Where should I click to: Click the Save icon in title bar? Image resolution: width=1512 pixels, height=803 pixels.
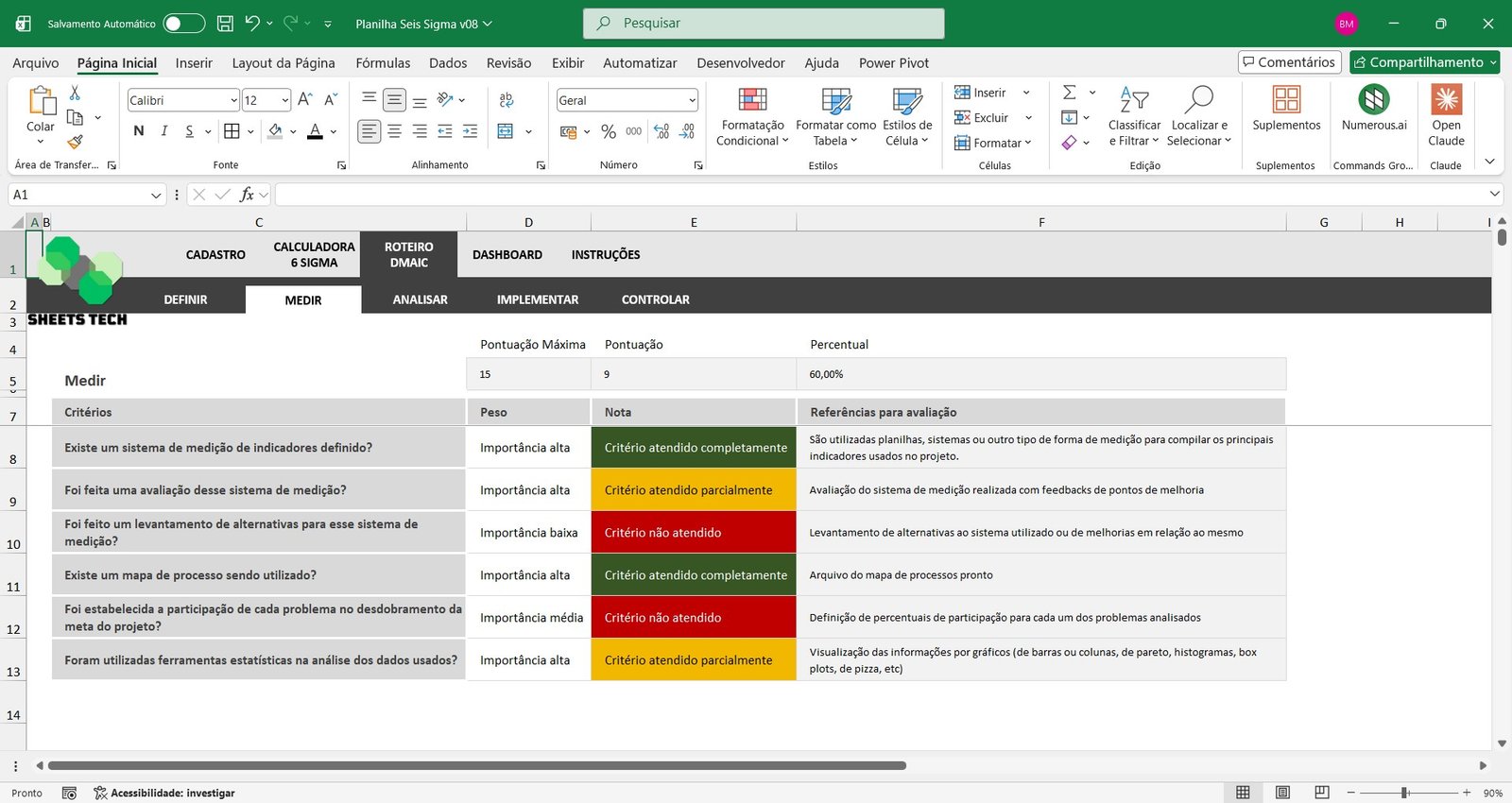[225, 24]
